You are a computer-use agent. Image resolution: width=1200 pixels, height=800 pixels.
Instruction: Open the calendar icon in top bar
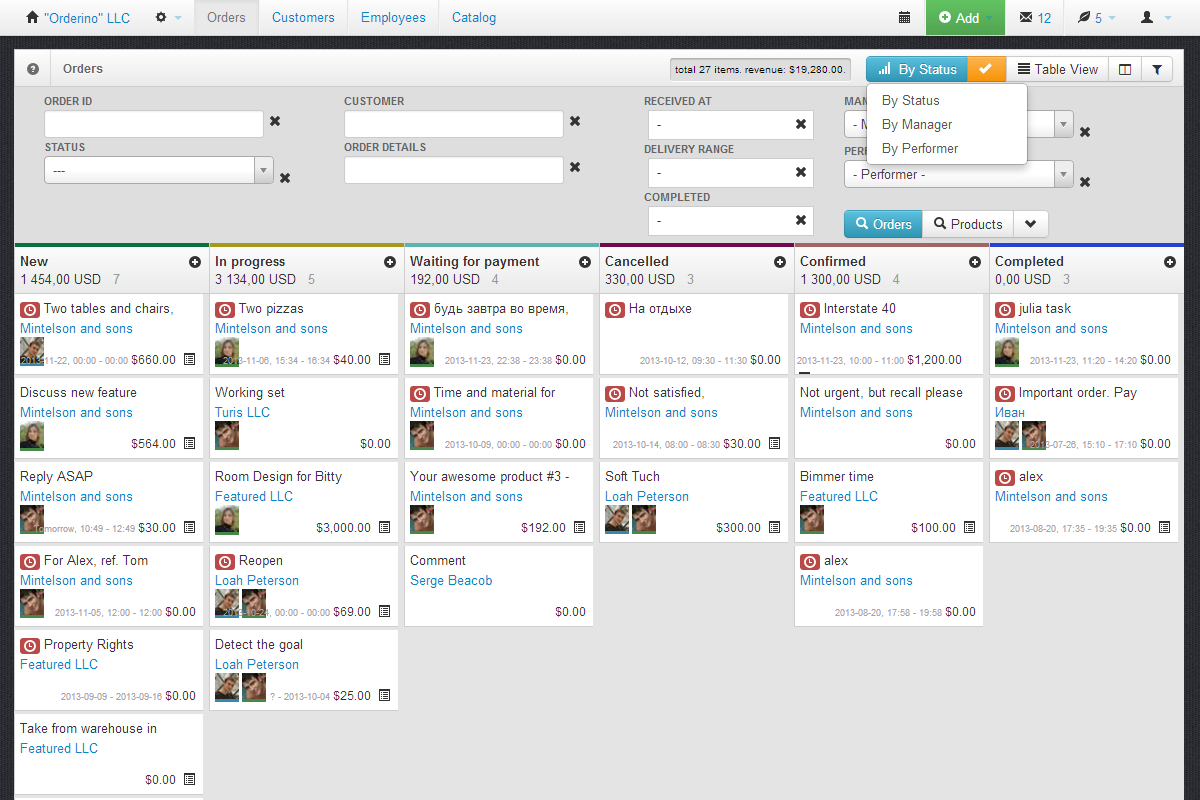(x=904, y=18)
